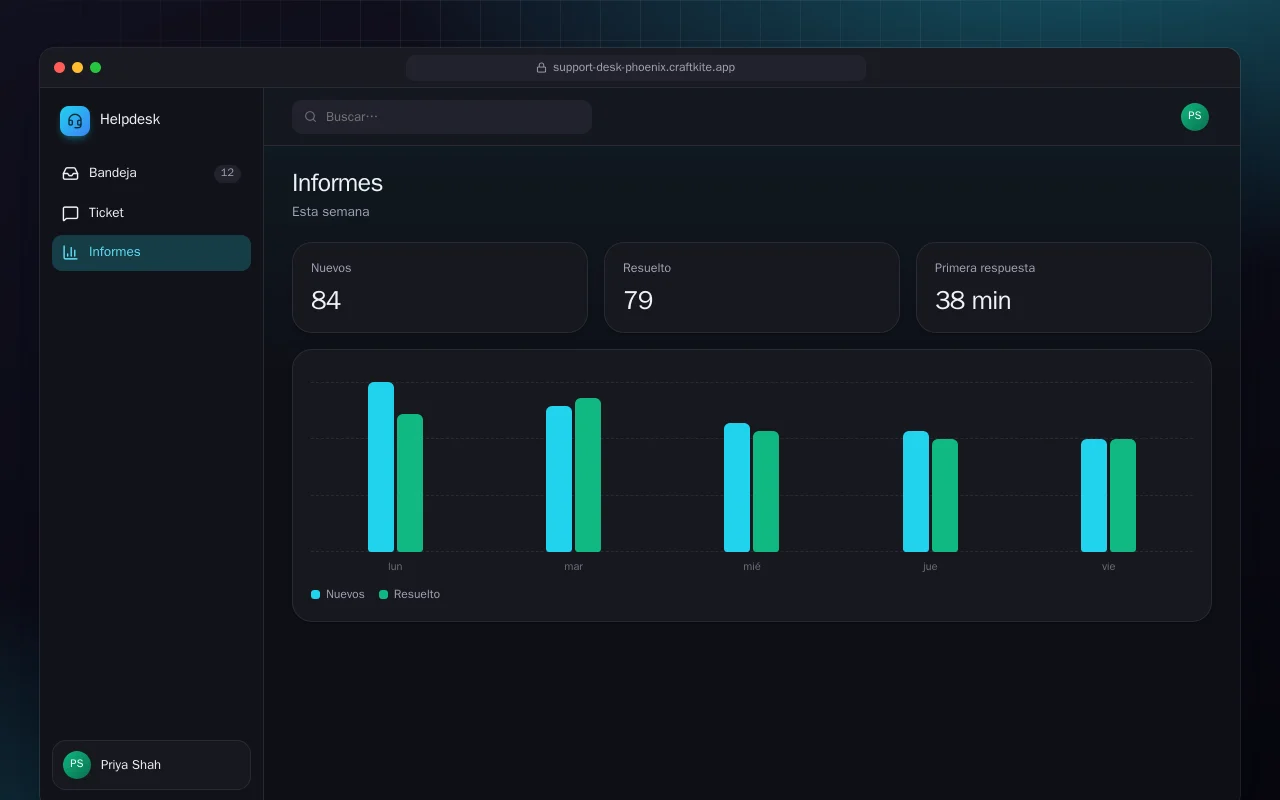Select the cyan Nuevos bar for mié
The height and width of the screenshot is (800, 1280).
(x=737, y=487)
